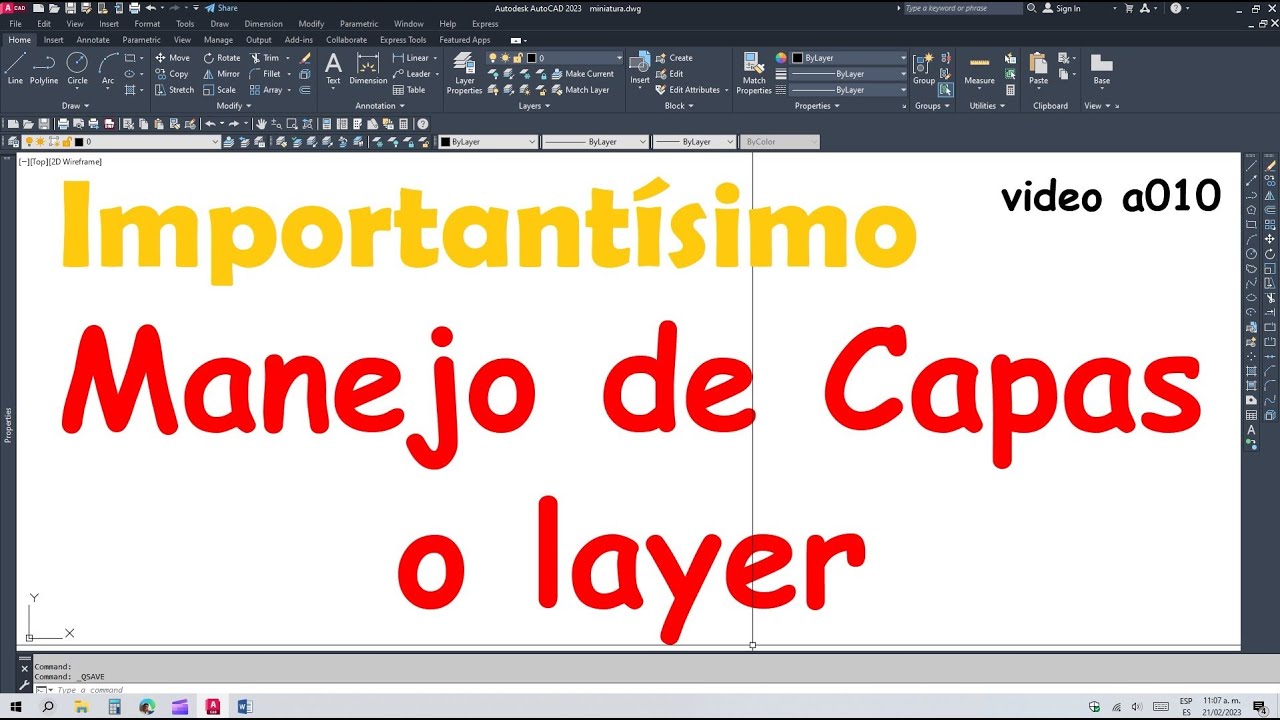Image resolution: width=1280 pixels, height=720 pixels.
Task: Click the object color wheel icon in Properties
Action: click(781, 58)
